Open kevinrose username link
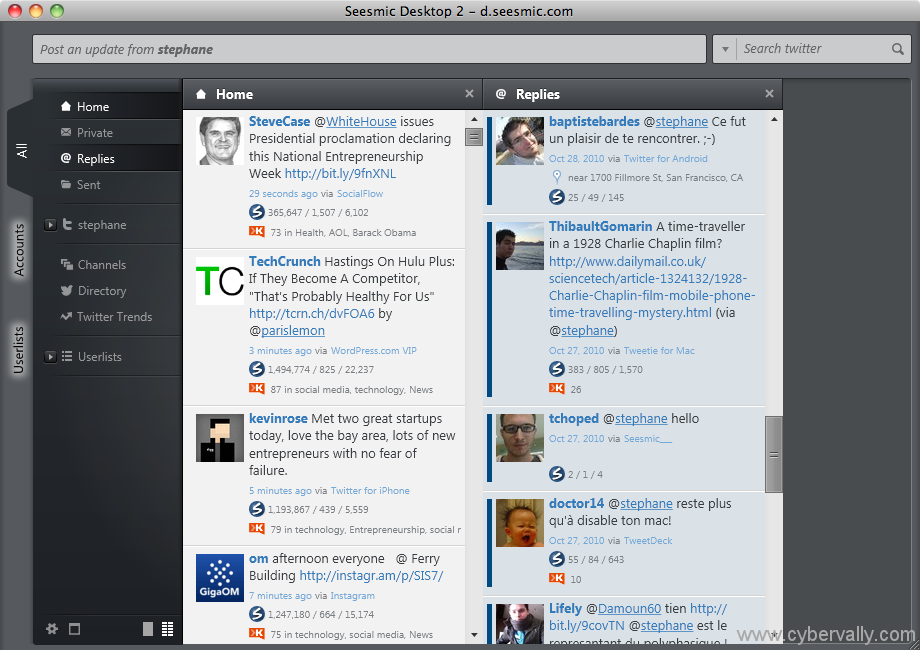Image resolution: width=920 pixels, height=650 pixels. [x=278, y=418]
